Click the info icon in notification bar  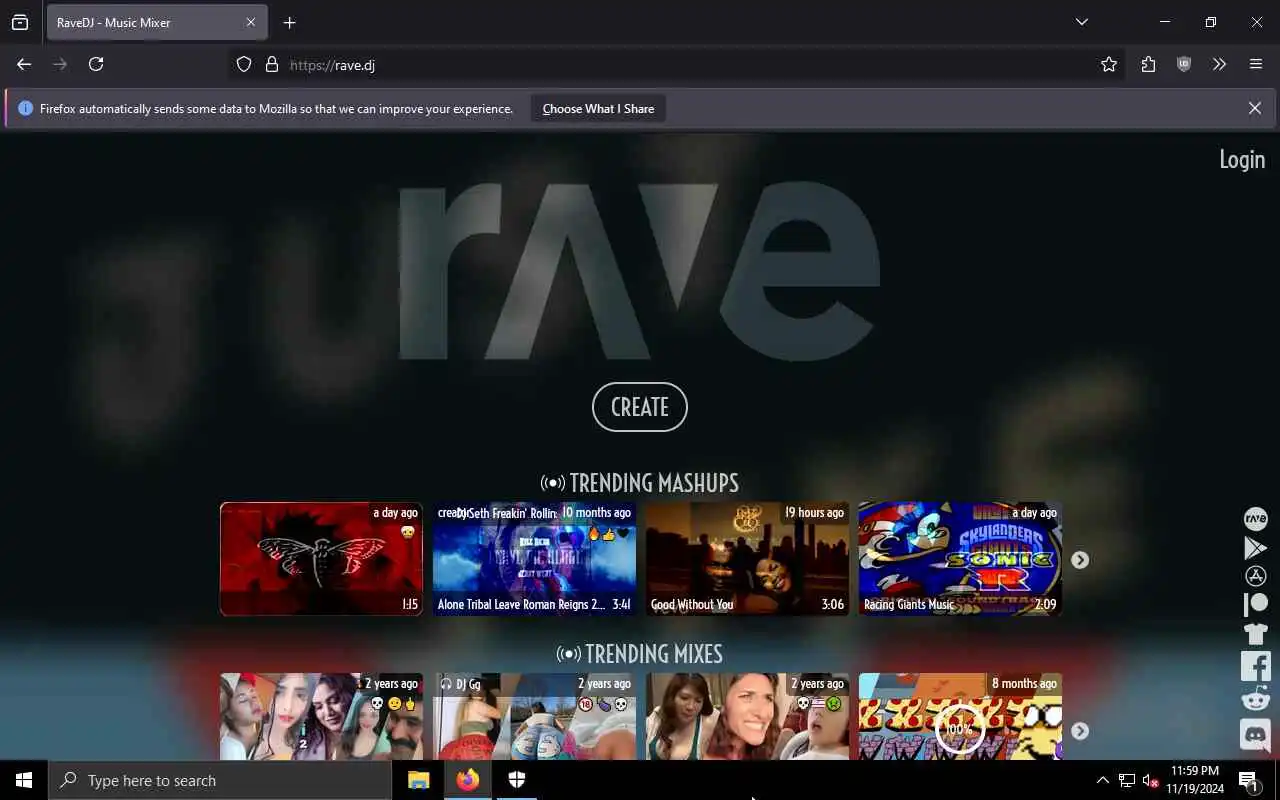tap(25, 109)
